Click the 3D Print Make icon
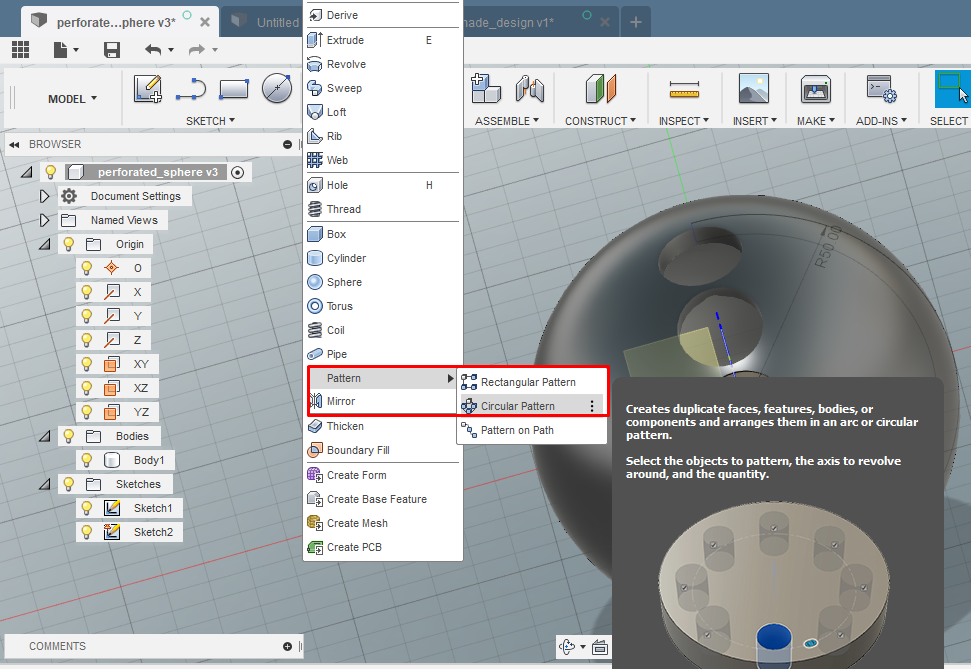The image size is (971, 669). [x=816, y=89]
